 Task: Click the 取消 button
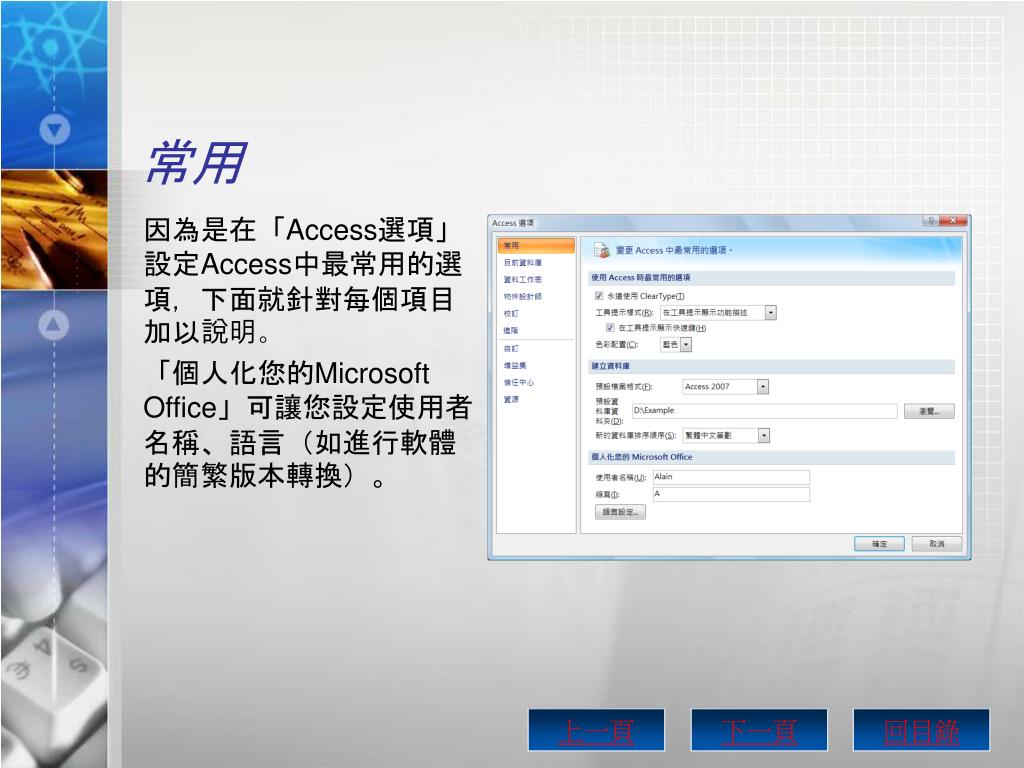pyautogui.click(x=936, y=543)
